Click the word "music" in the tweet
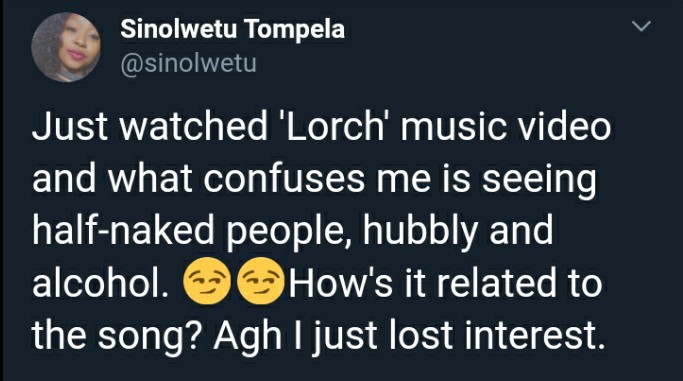The height and width of the screenshot is (381, 683). [453, 127]
